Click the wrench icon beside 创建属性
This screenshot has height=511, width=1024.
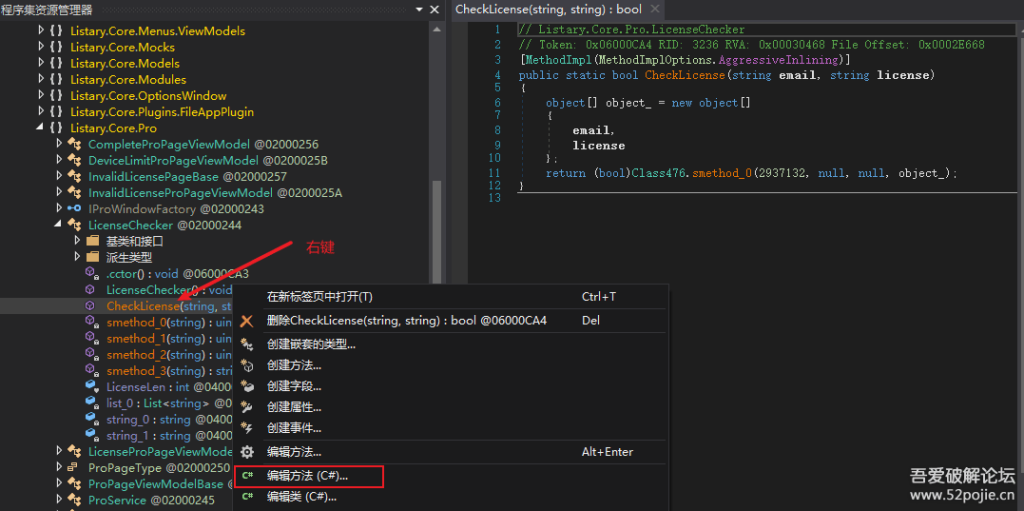click(x=247, y=407)
